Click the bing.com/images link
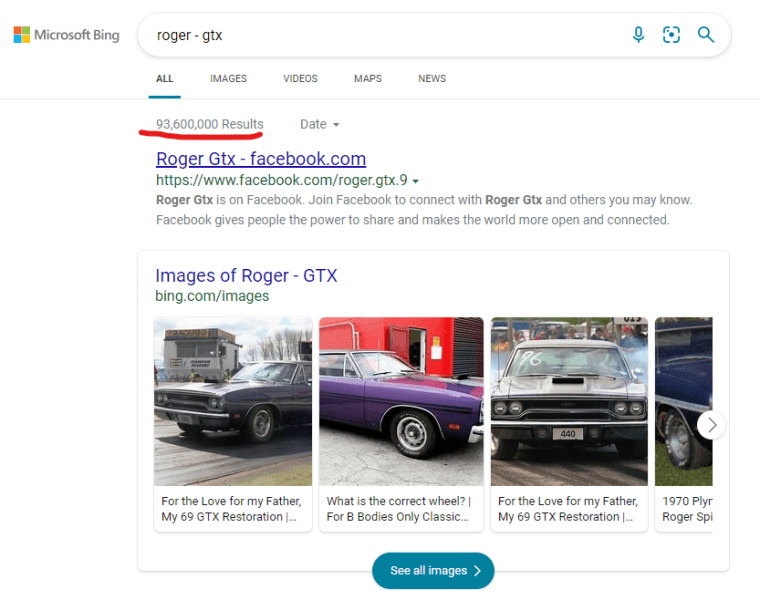The height and width of the screenshot is (600, 760). pyautogui.click(x=212, y=296)
